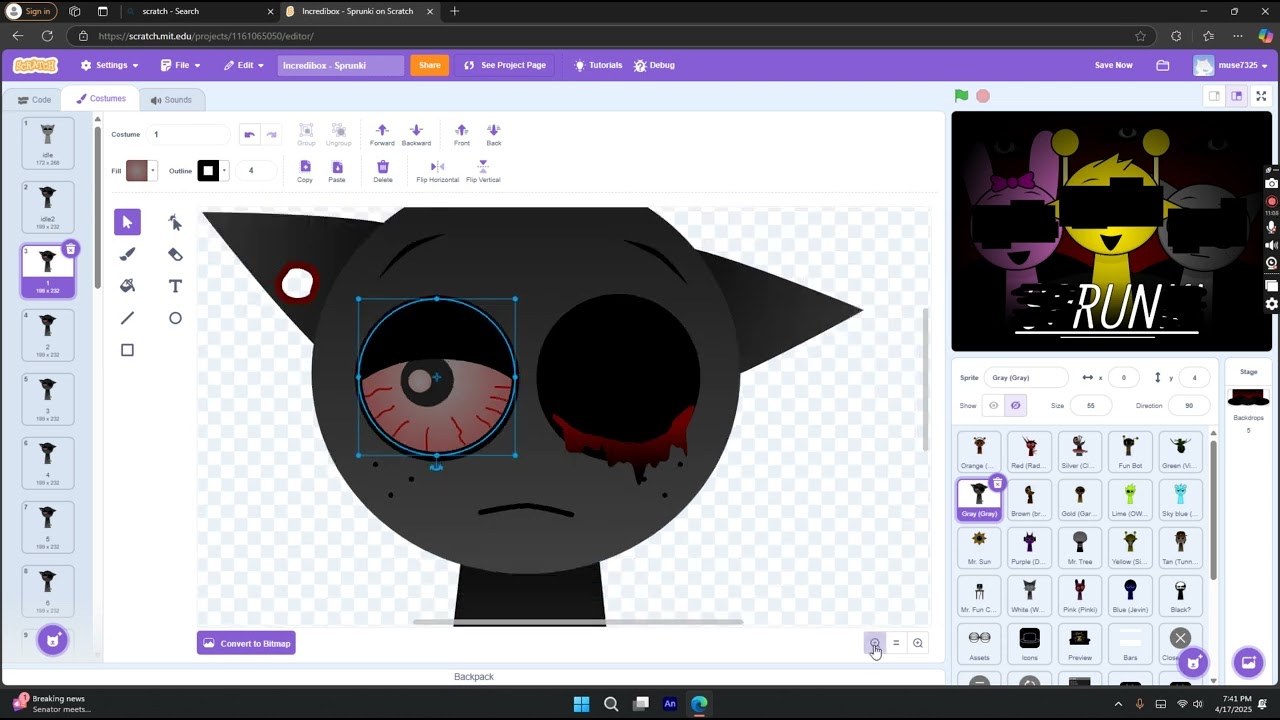
Task: Zoom out the costume canvas
Action: [x=874, y=643]
